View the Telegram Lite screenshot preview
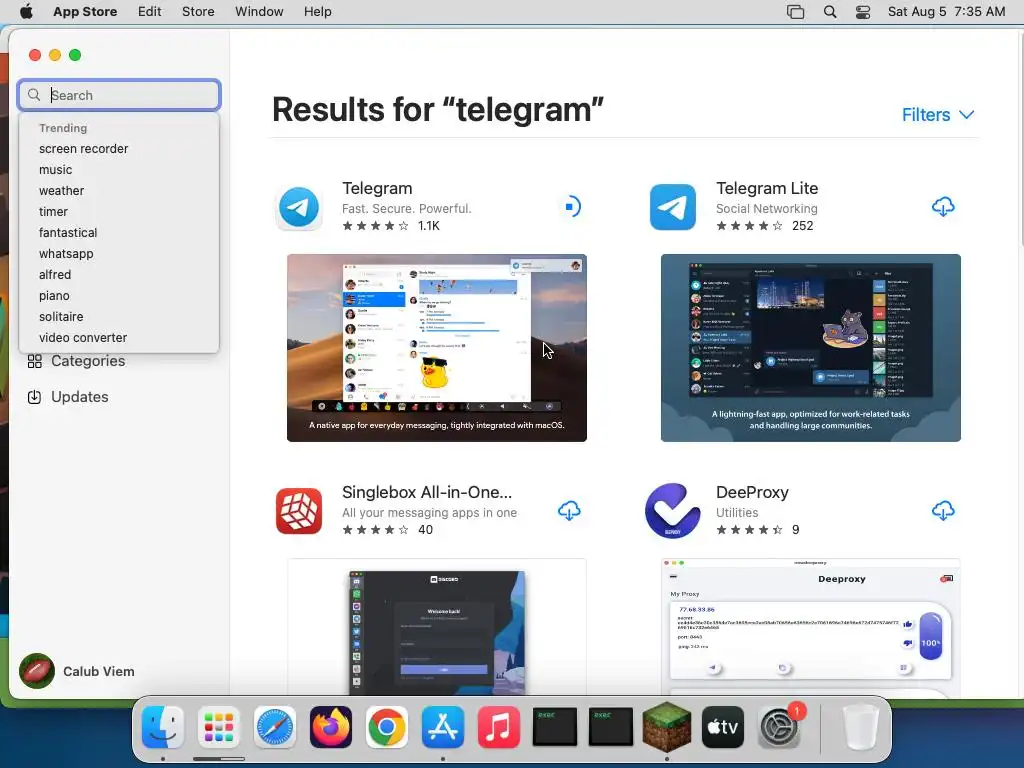Viewport: 1024px width, 768px height. point(810,348)
